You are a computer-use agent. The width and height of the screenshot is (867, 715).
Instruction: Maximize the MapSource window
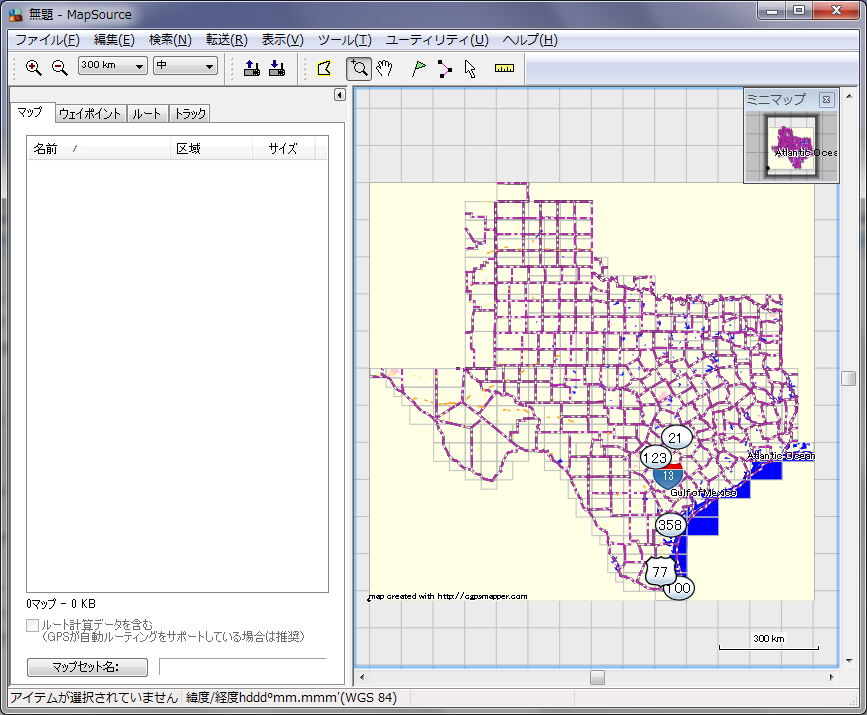pyautogui.click(x=799, y=11)
